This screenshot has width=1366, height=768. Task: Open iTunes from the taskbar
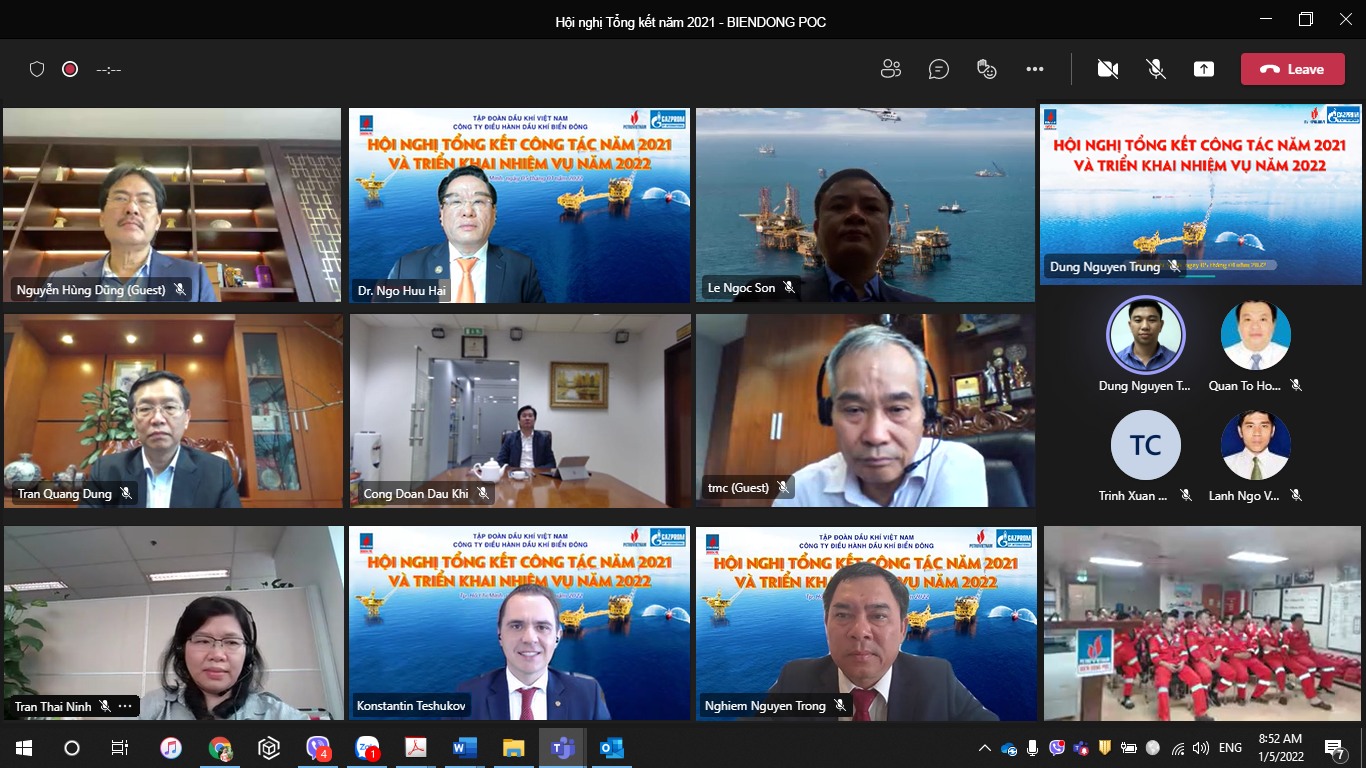(171, 747)
